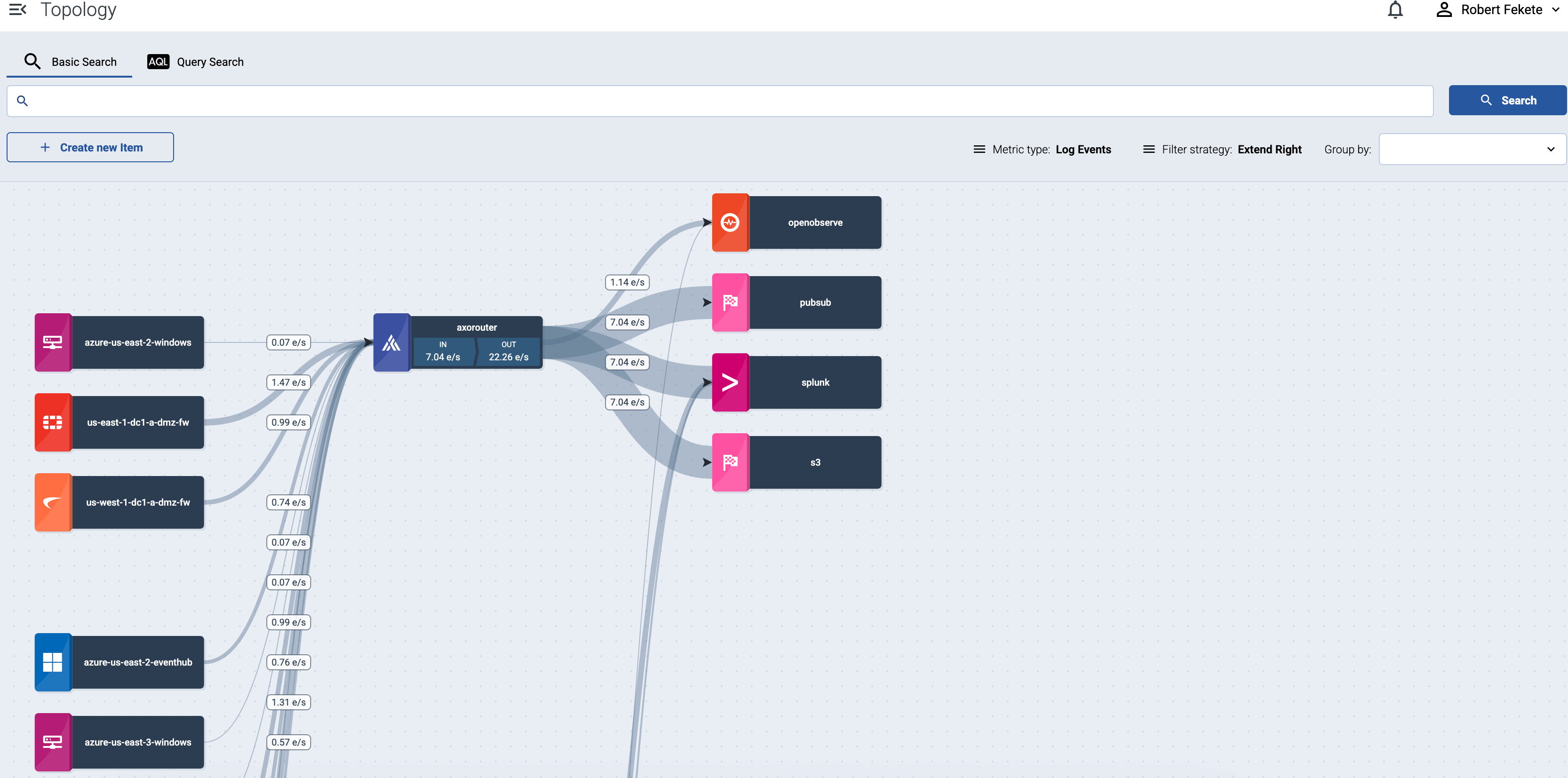Viewport: 1568px width, 778px height.
Task: Open the Group by dropdown
Action: point(1472,149)
